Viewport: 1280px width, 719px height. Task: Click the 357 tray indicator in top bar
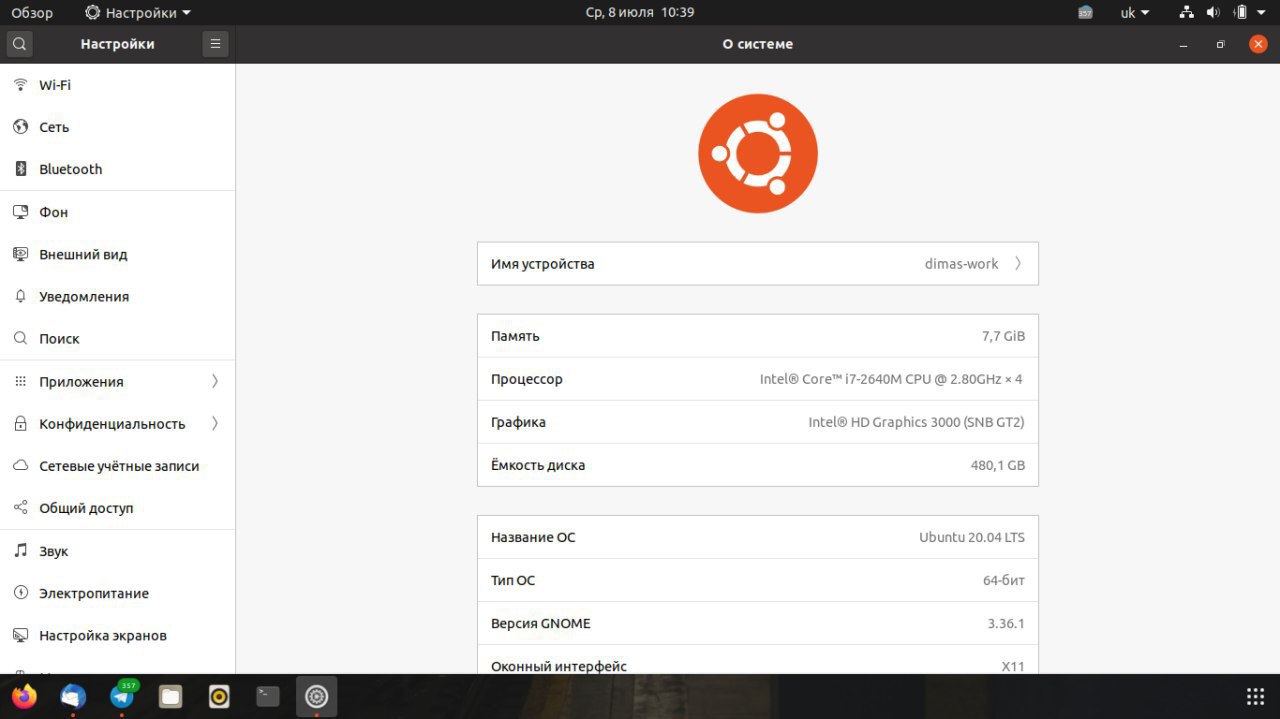click(1085, 13)
